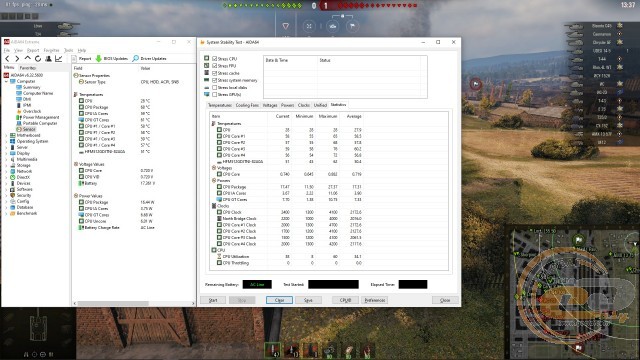Click the Clear button
This screenshot has height=360, width=640.
tap(279, 300)
